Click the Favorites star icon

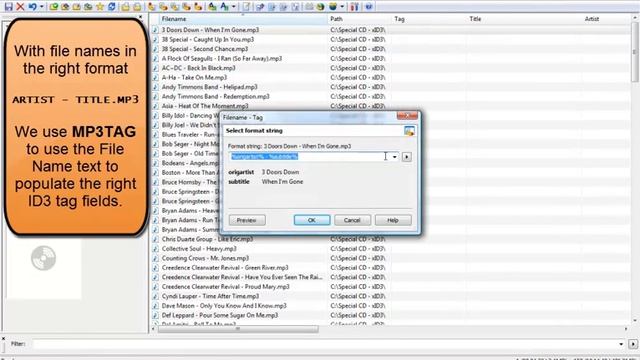point(100,7)
